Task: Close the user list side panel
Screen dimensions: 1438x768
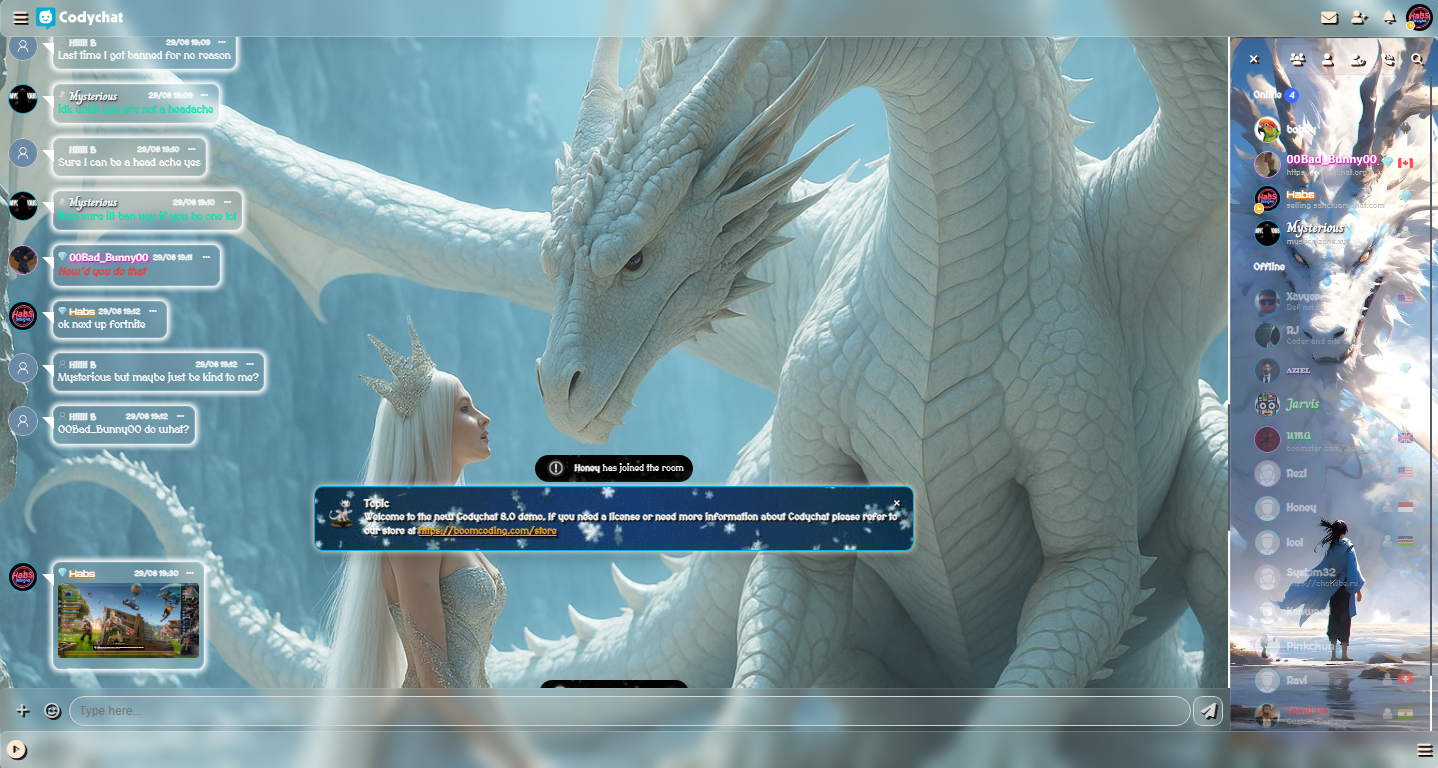Action: point(1254,60)
